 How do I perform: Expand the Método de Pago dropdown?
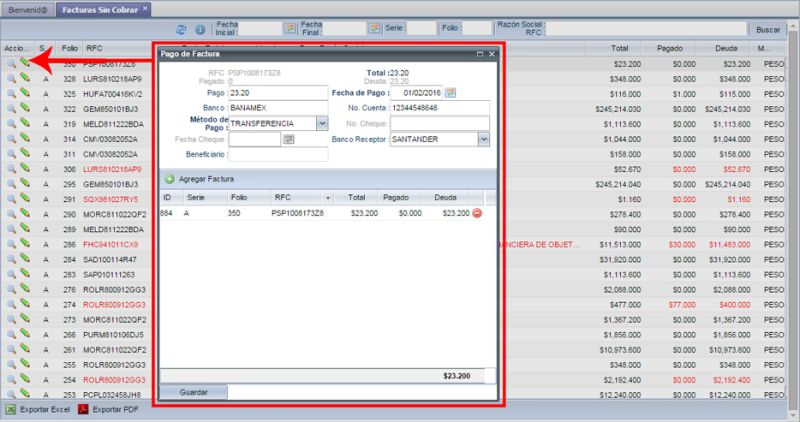(x=322, y=123)
